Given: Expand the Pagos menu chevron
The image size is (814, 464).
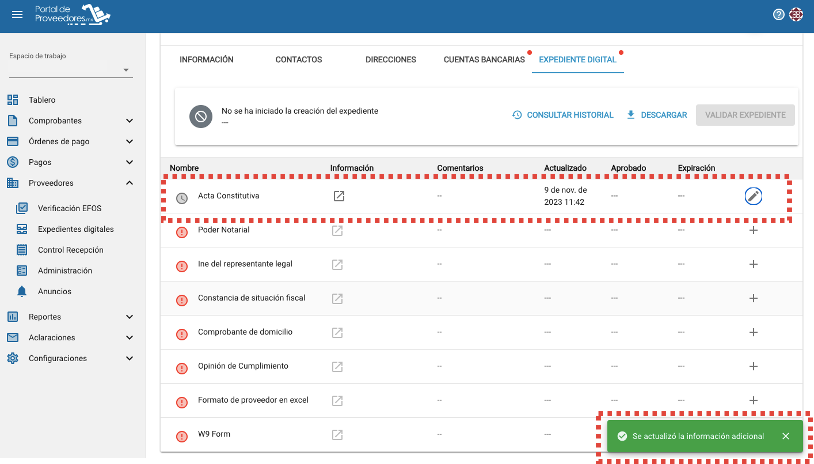Looking at the screenshot, I should pyautogui.click(x=129, y=162).
